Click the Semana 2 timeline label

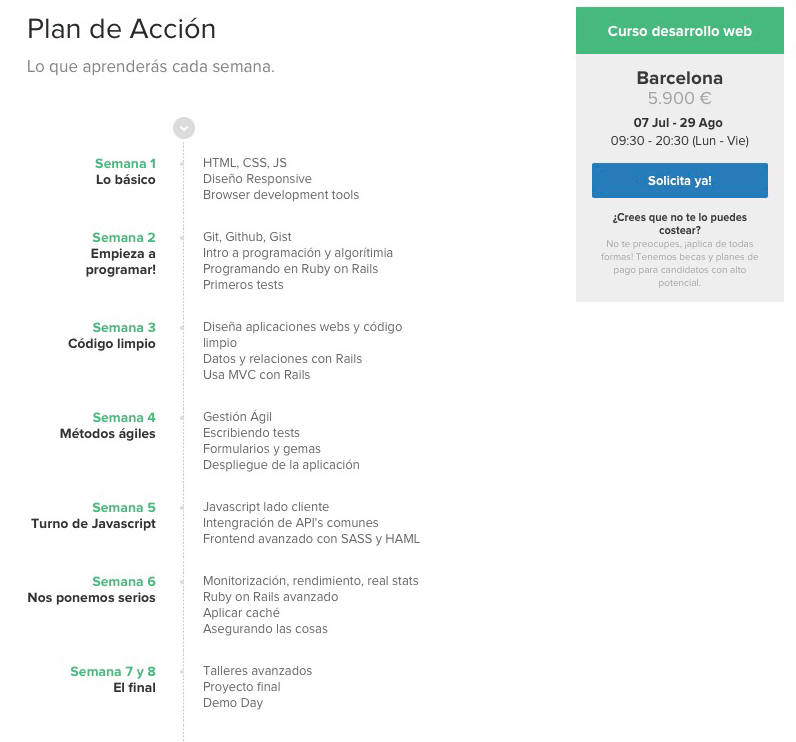pos(124,238)
